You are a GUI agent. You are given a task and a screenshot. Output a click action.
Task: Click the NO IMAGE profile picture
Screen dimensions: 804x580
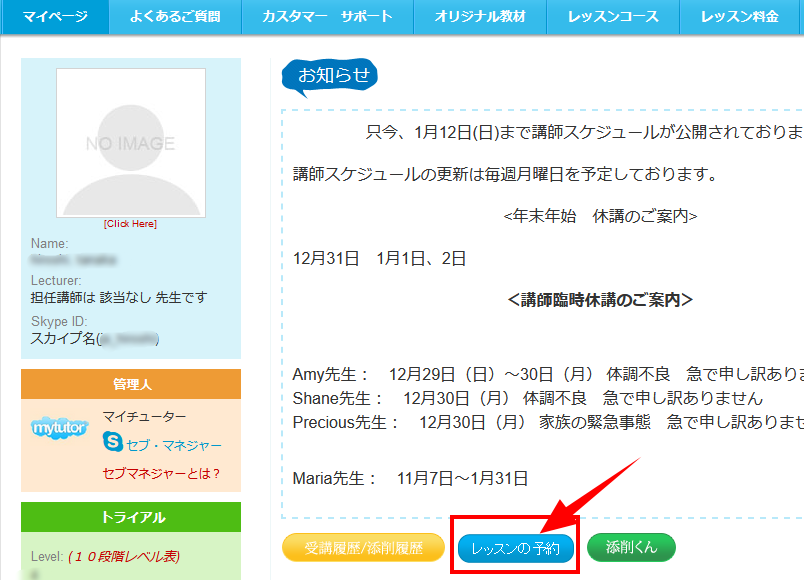131,143
